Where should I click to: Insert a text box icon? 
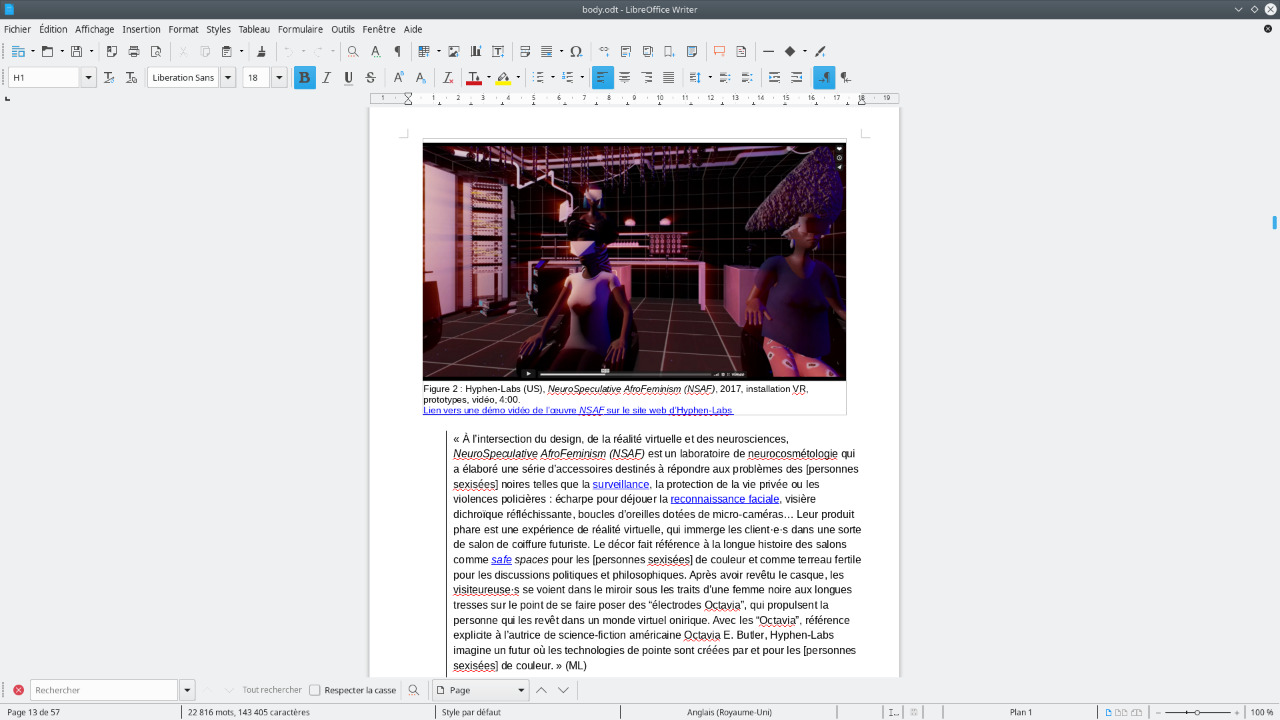(x=498, y=51)
